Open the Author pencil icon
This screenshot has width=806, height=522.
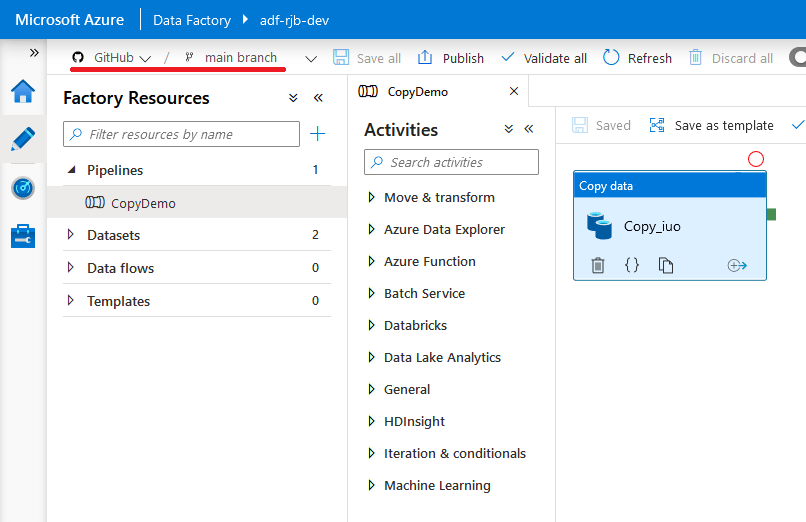[22, 139]
